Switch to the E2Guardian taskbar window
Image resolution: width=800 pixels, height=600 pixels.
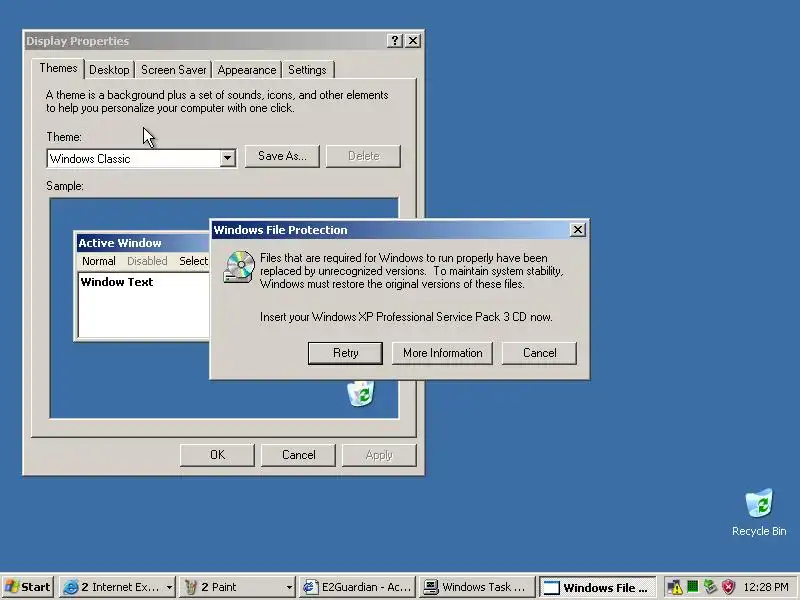pos(358,587)
